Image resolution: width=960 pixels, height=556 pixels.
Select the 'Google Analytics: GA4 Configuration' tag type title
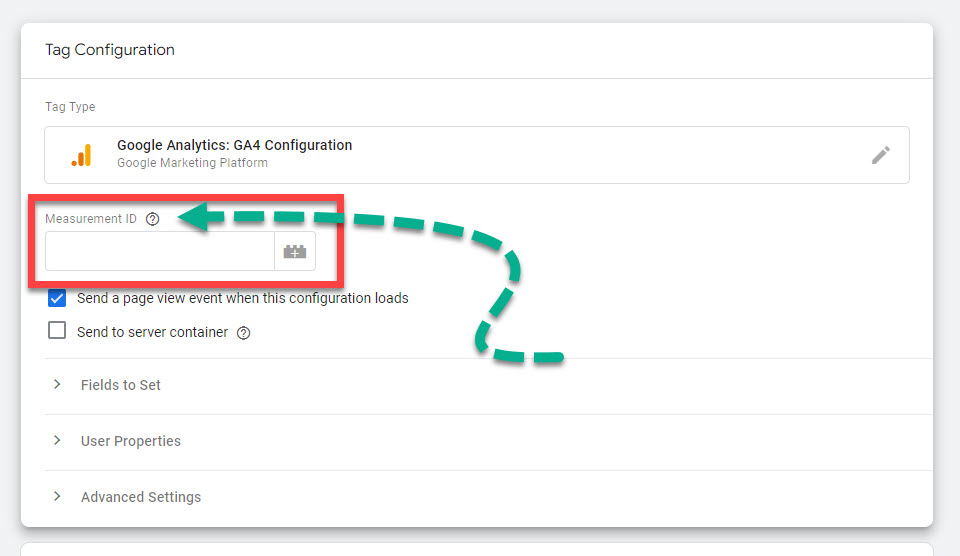tap(234, 145)
